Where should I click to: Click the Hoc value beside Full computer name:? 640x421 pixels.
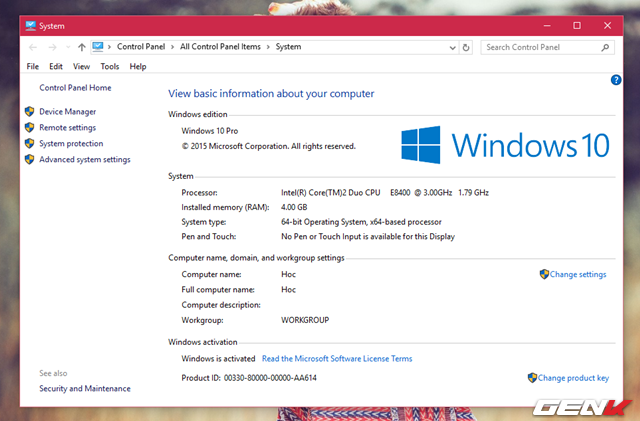click(288, 290)
